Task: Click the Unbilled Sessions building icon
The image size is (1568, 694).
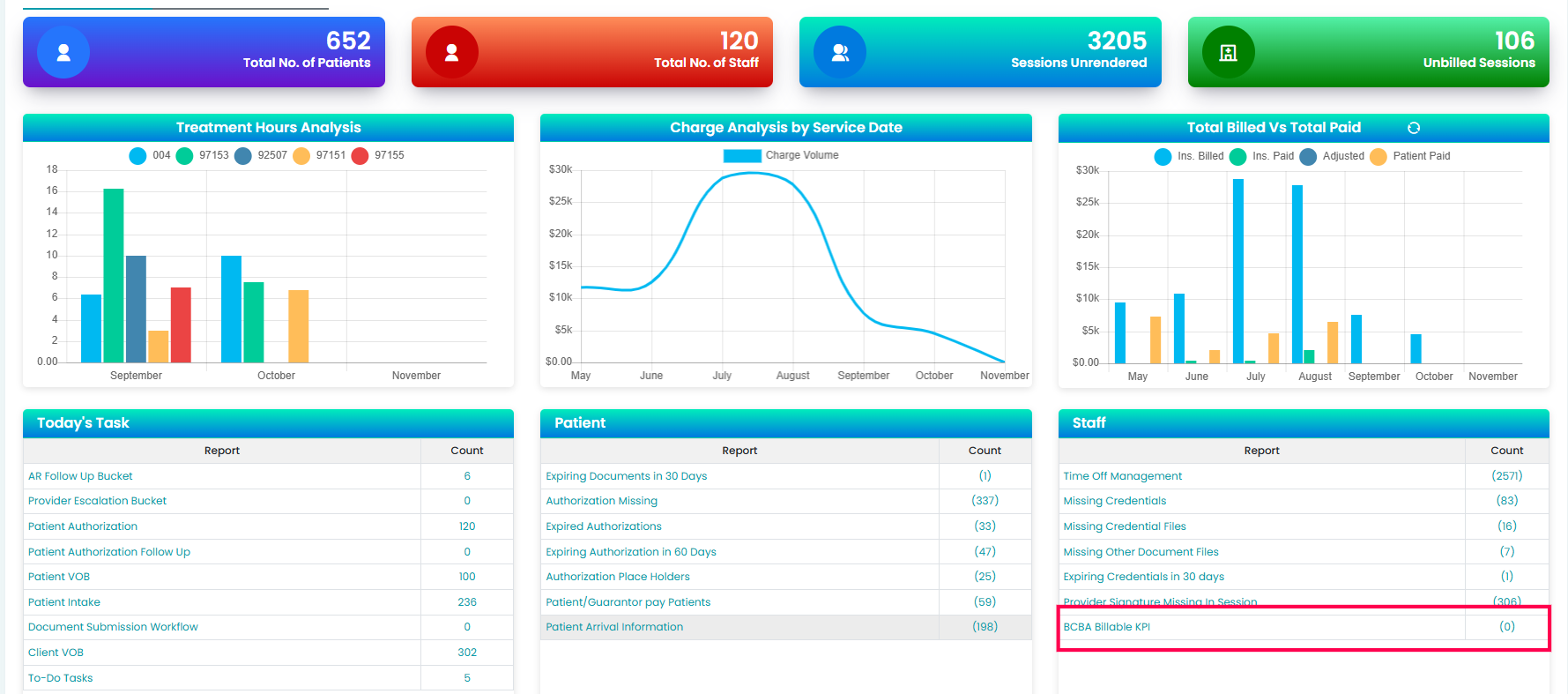Action: 1229,53
